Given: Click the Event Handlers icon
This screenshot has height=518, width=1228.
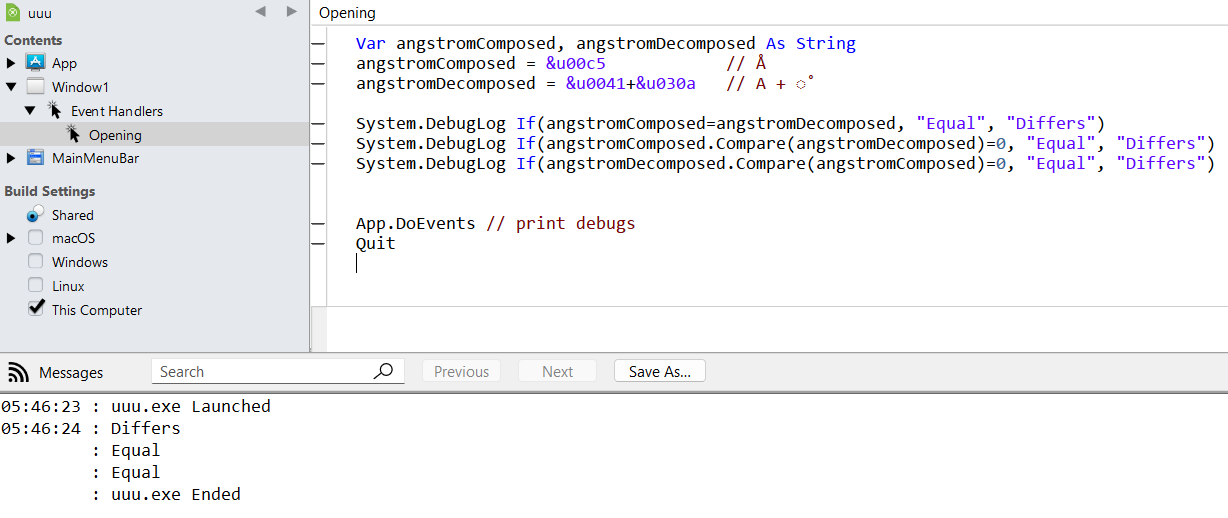Looking at the screenshot, I should pos(54,110).
